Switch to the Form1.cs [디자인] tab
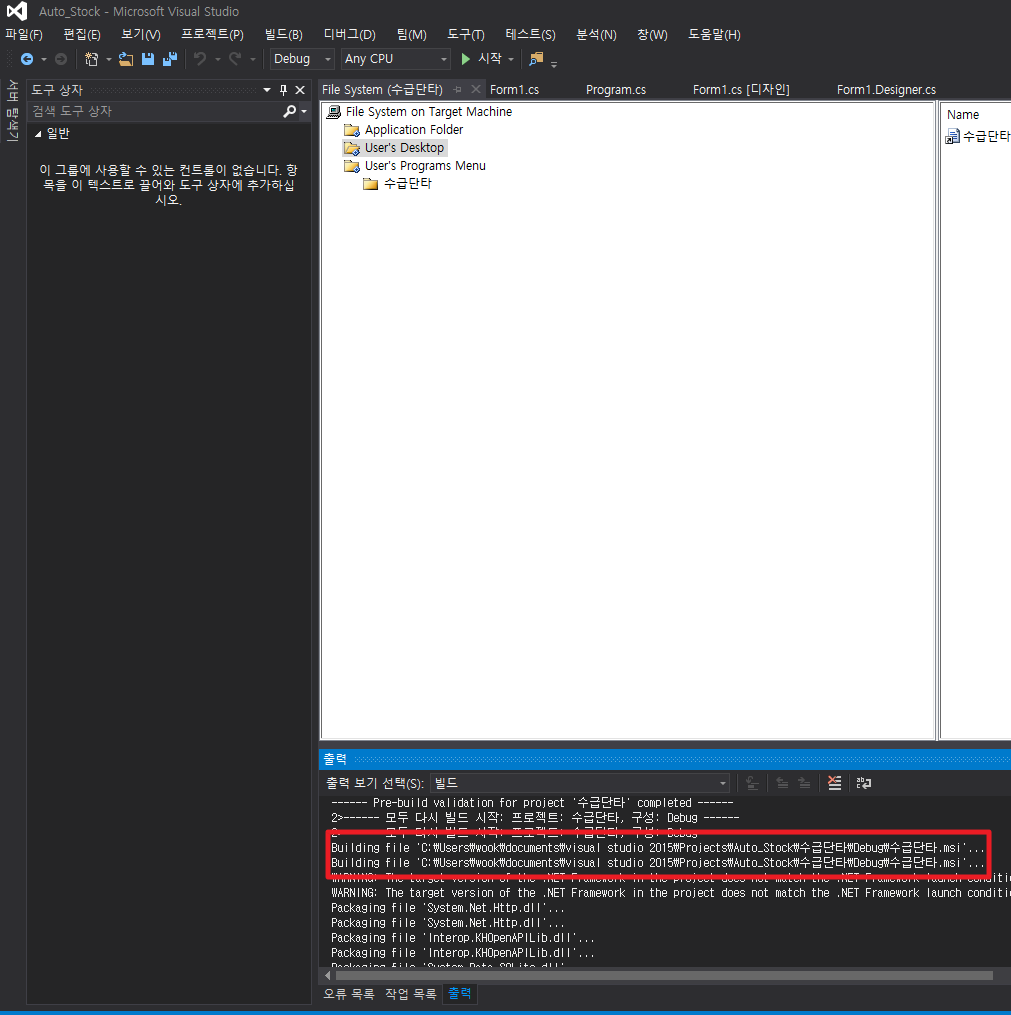 [x=741, y=89]
